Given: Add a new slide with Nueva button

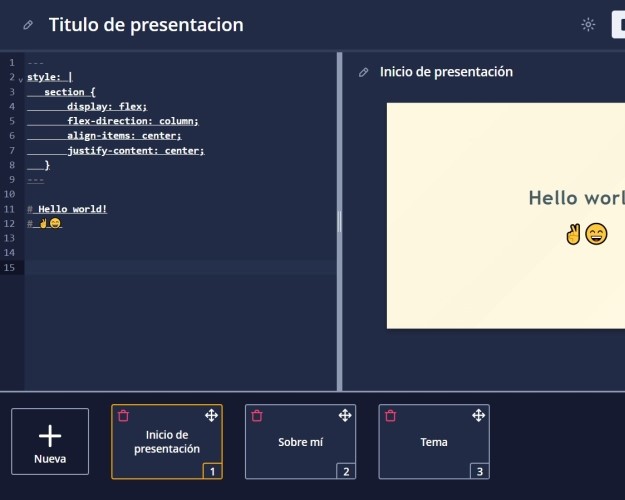Looking at the screenshot, I should (x=50, y=441).
